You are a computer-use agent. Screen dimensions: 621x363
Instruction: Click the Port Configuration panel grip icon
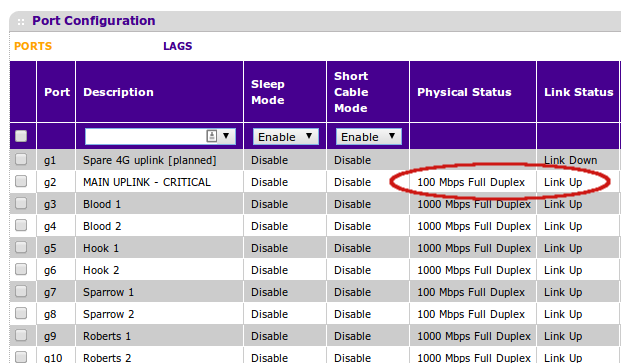click(x=21, y=22)
